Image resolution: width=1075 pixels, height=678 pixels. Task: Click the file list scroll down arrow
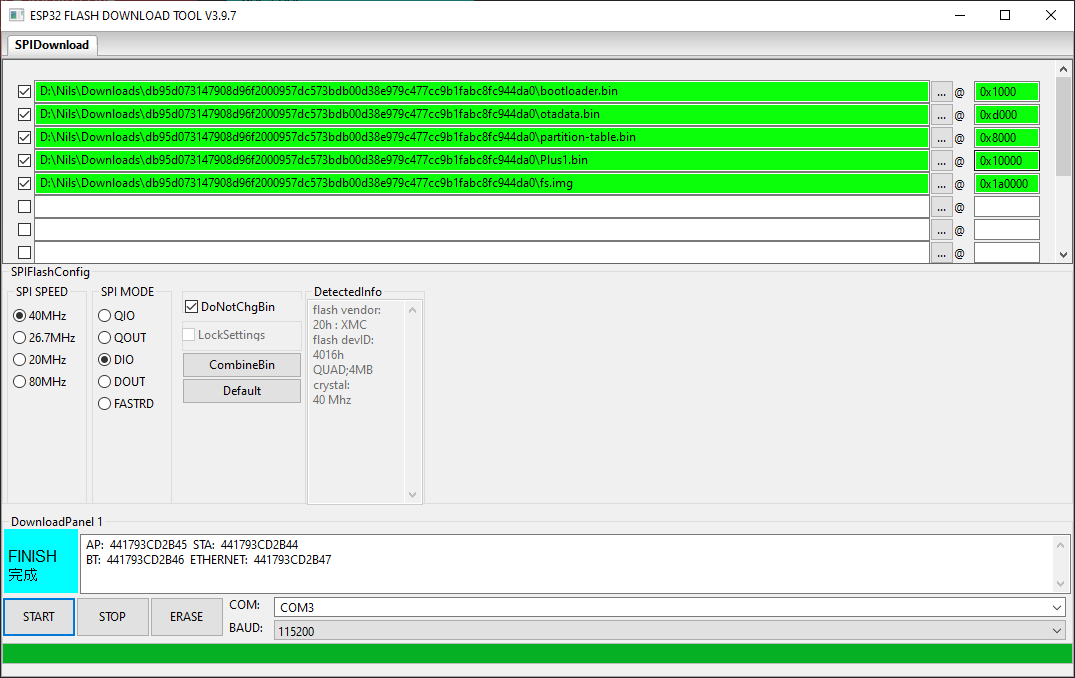point(1063,254)
